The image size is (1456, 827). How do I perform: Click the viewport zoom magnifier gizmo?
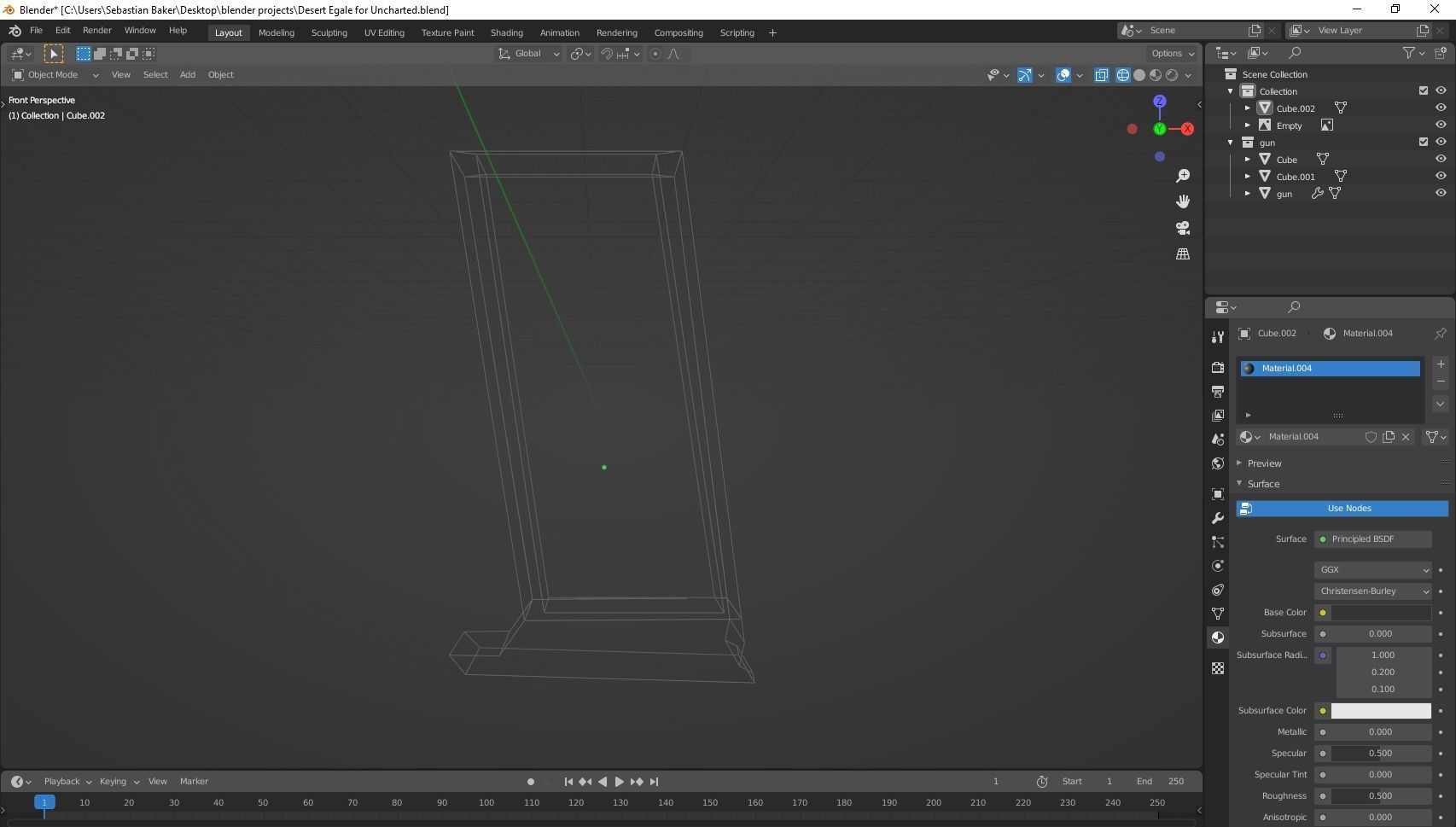pyautogui.click(x=1183, y=175)
